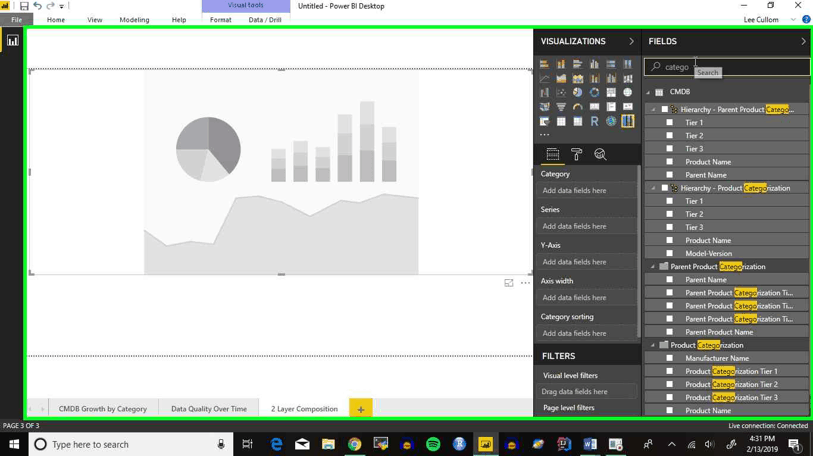Collapse the Parent Product Categorization folder
This screenshot has width=815, height=458.
(x=653, y=267)
